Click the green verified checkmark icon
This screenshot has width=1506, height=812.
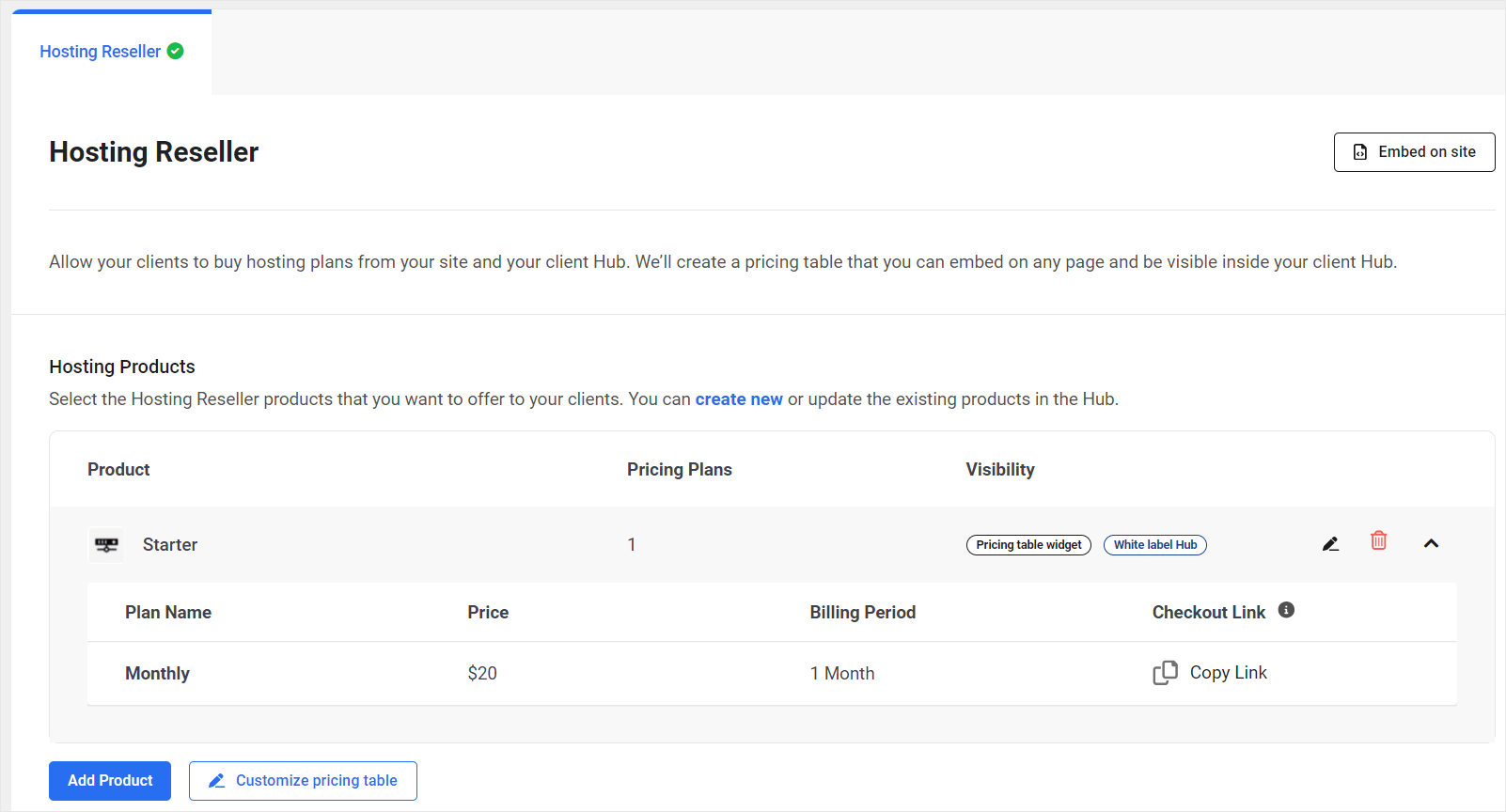point(176,51)
